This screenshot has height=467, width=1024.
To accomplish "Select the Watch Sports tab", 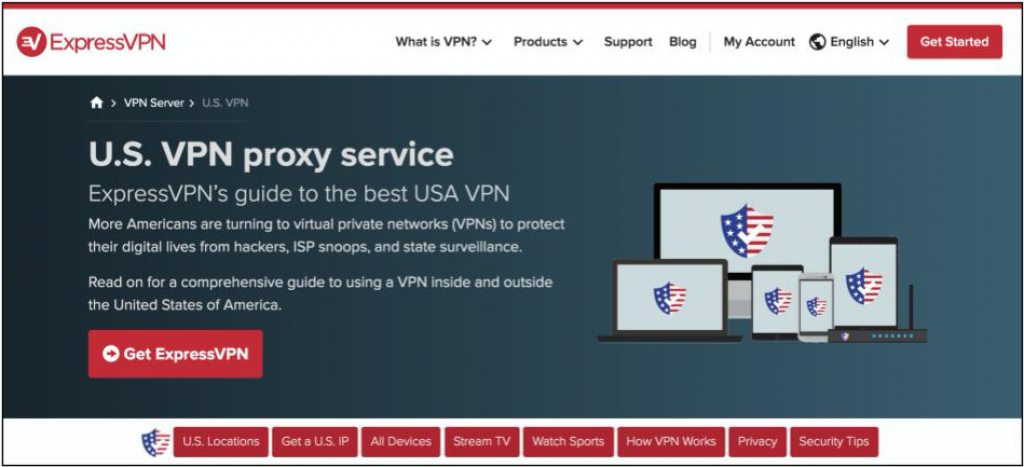I will click(x=568, y=442).
